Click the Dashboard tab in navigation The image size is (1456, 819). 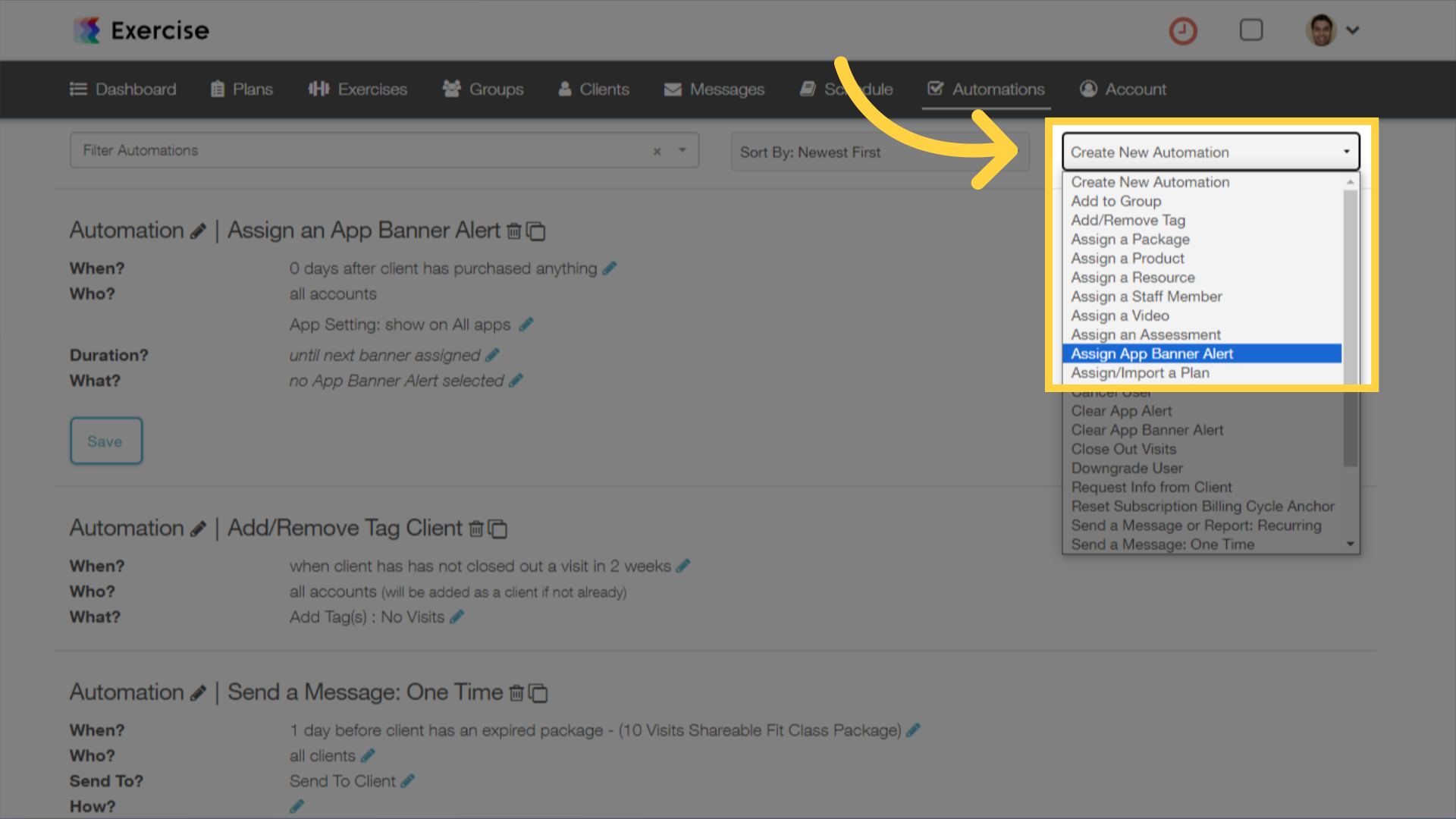(122, 89)
